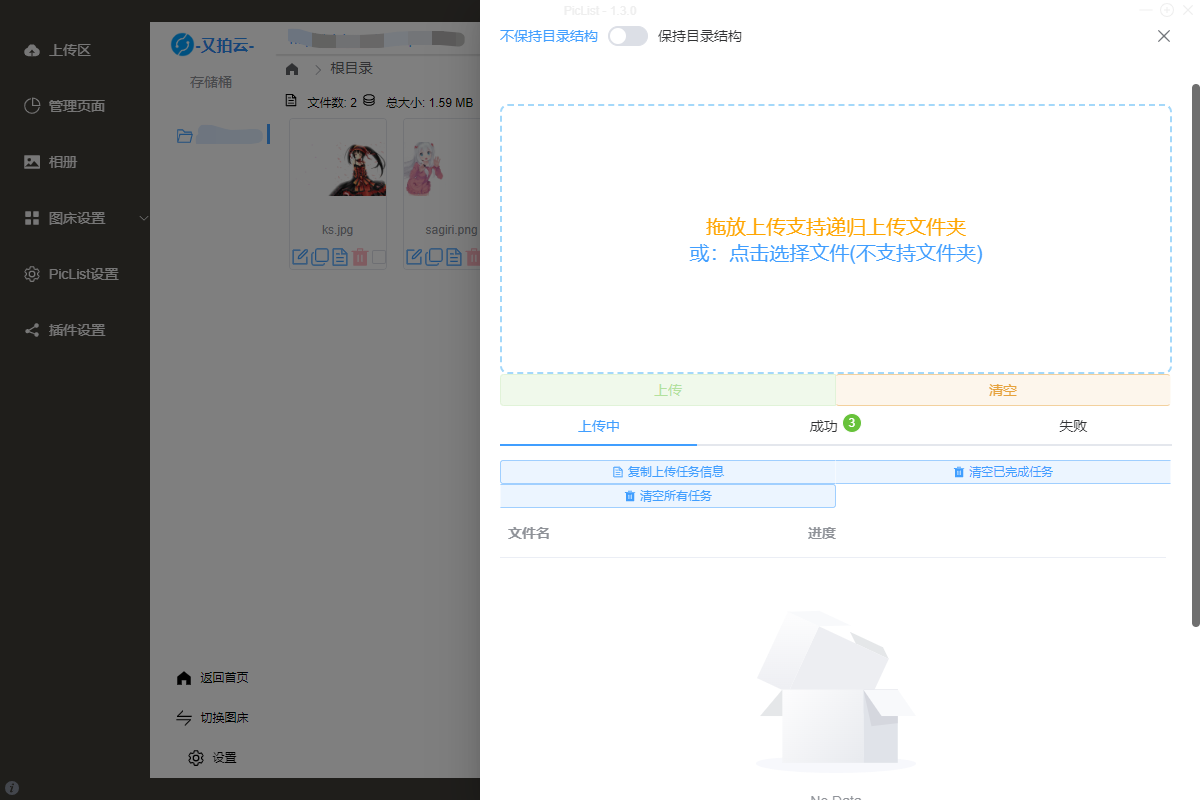Click the file info icon under ks.jpg
The width and height of the screenshot is (1200, 800).
point(340,257)
